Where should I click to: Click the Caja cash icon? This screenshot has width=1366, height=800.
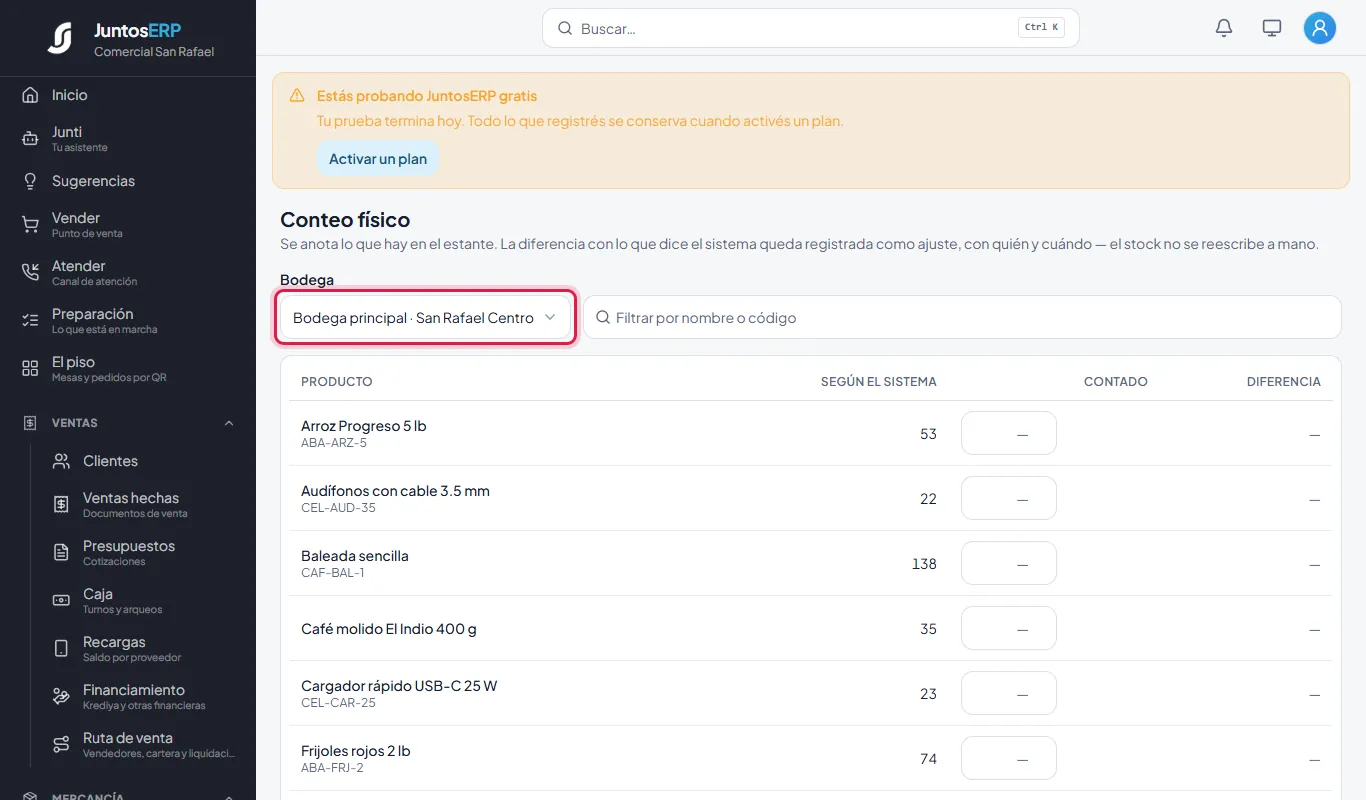[x=61, y=601]
